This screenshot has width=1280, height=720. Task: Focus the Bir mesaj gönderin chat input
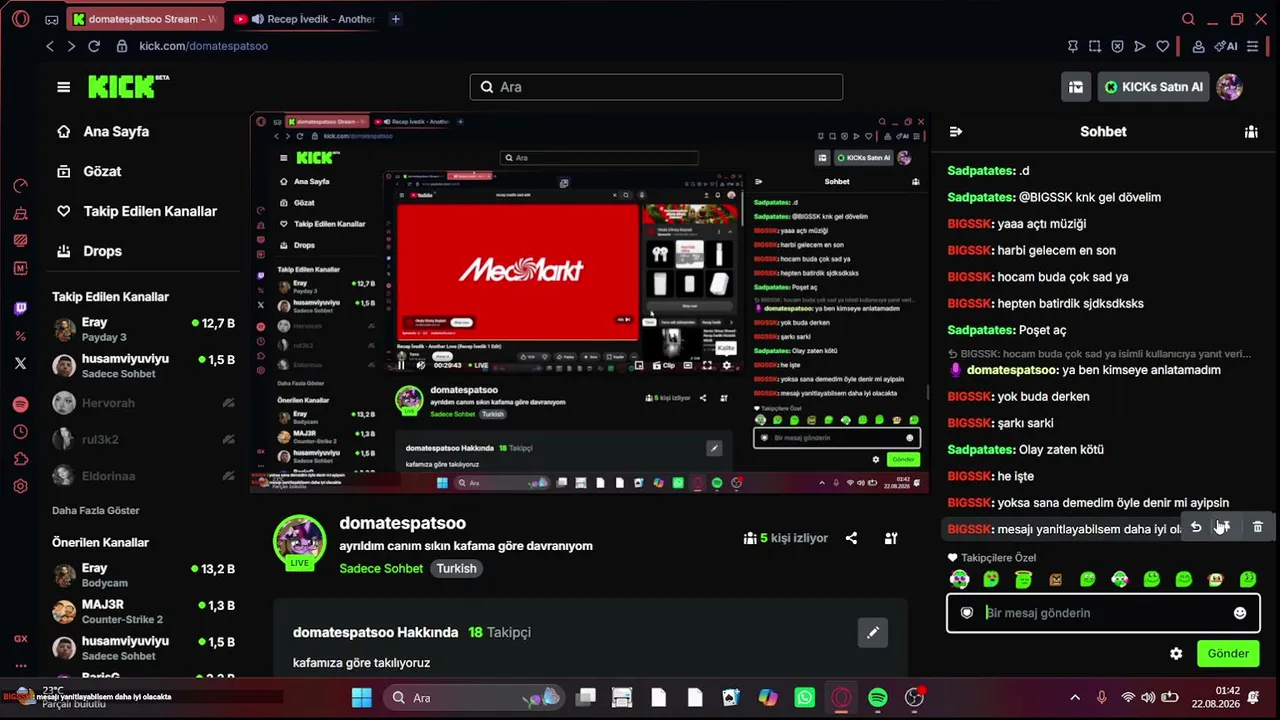click(1103, 613)
